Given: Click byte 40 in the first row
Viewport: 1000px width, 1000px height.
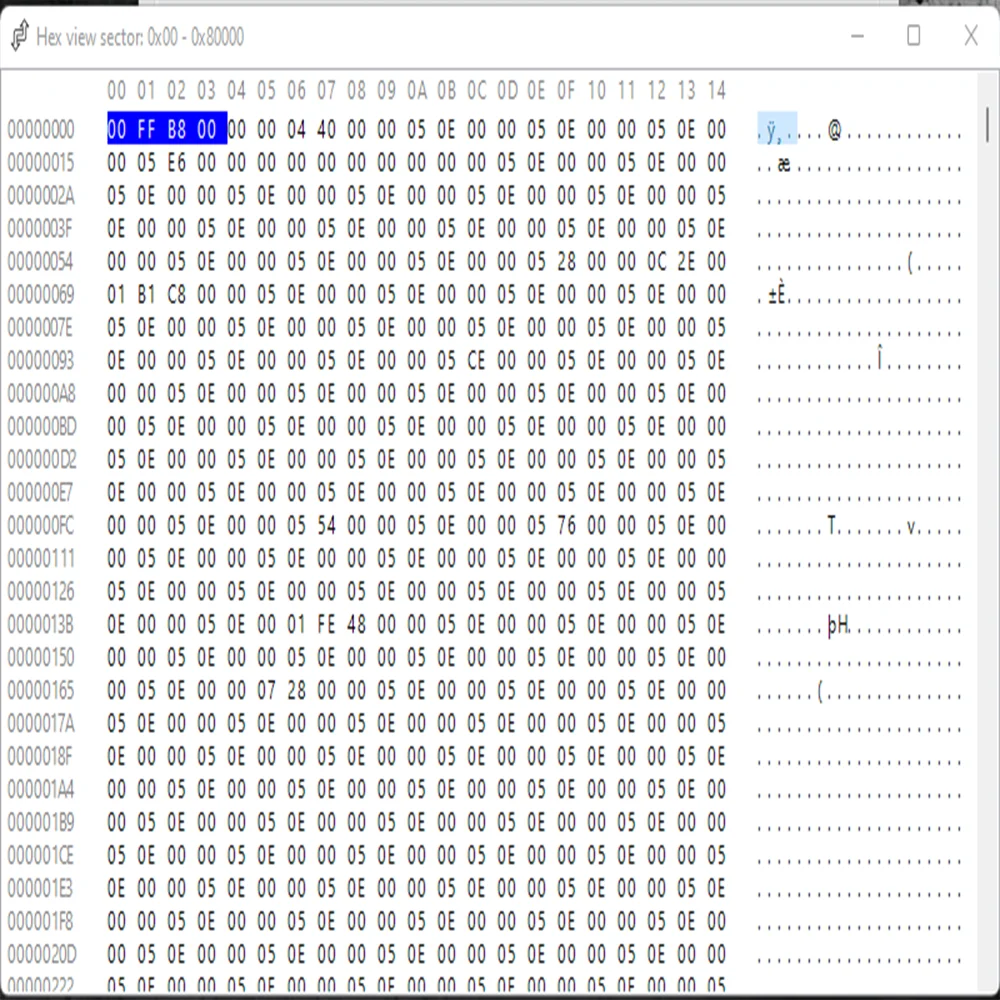Looking at the screenshot, I should (327, 129).
